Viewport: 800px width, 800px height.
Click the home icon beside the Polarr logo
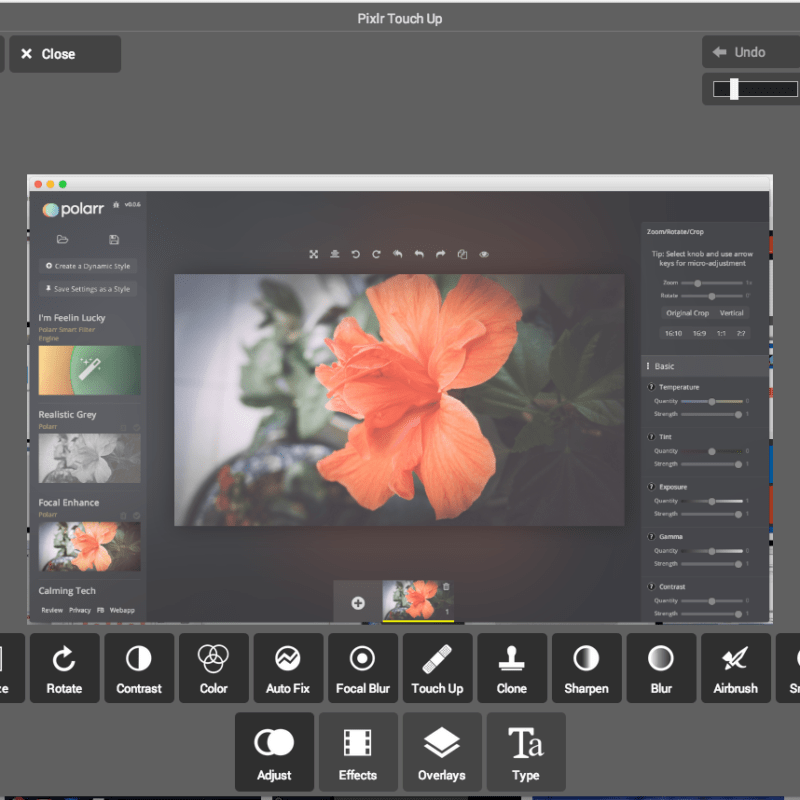pyautogui.click(x=116, y=205)
